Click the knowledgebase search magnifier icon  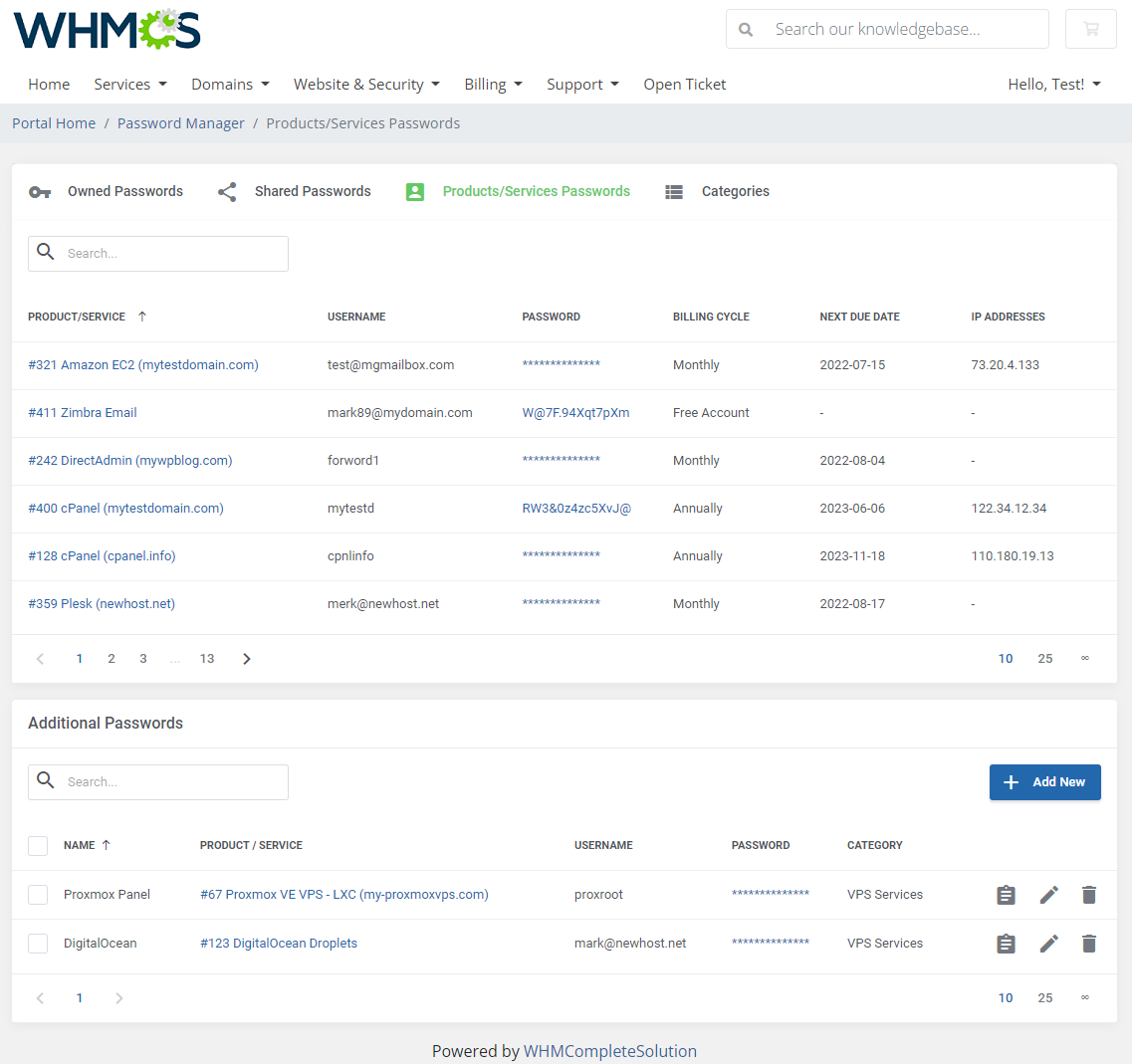(x=746, y=30)
